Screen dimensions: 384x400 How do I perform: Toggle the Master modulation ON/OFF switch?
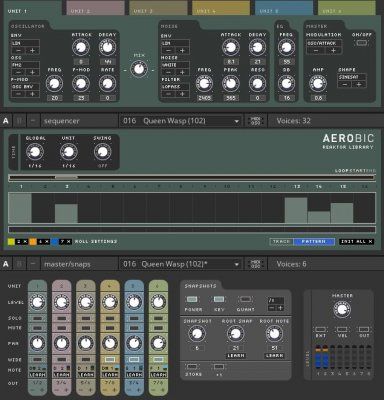coord(362,43)
